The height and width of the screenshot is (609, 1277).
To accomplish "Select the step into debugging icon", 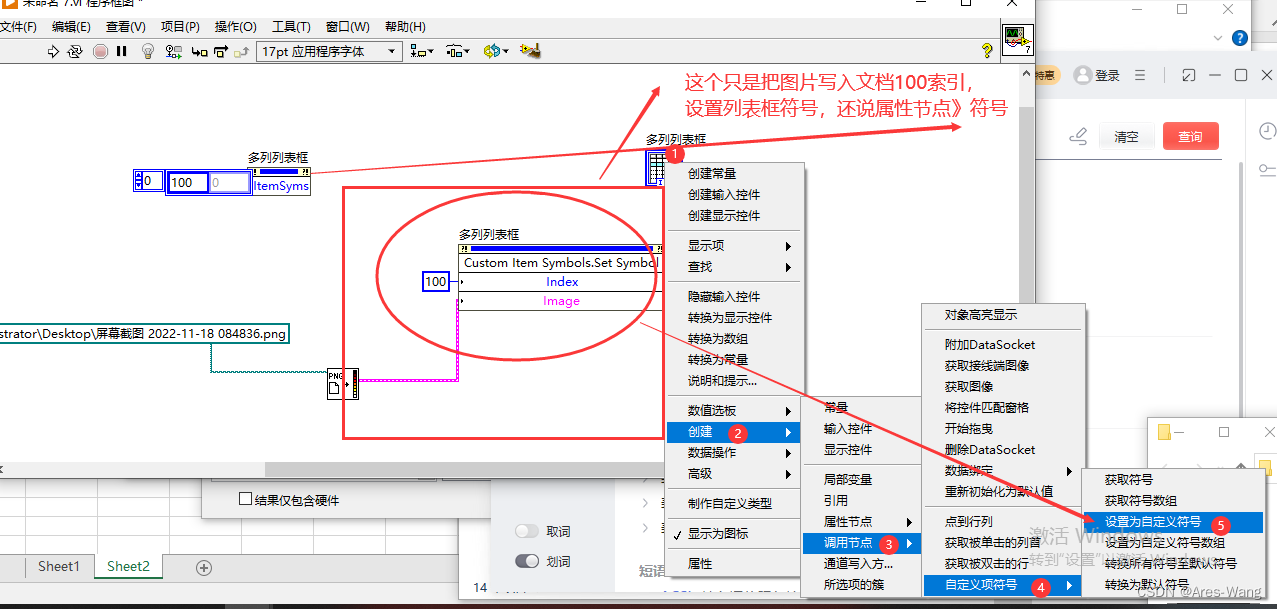I will coord(198,49).
